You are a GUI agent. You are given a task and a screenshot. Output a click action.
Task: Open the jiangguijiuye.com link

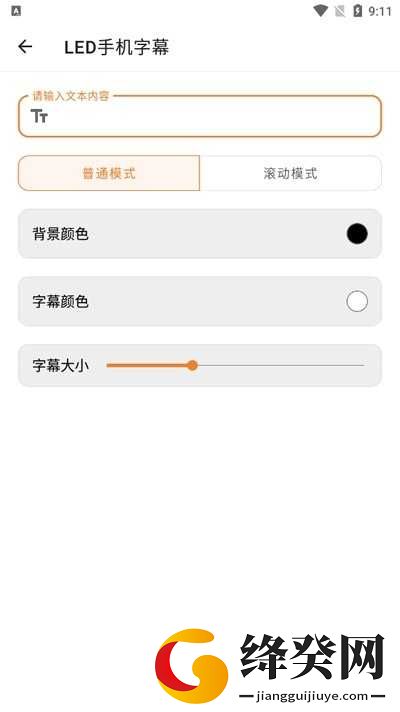click(x=312, y=696)
